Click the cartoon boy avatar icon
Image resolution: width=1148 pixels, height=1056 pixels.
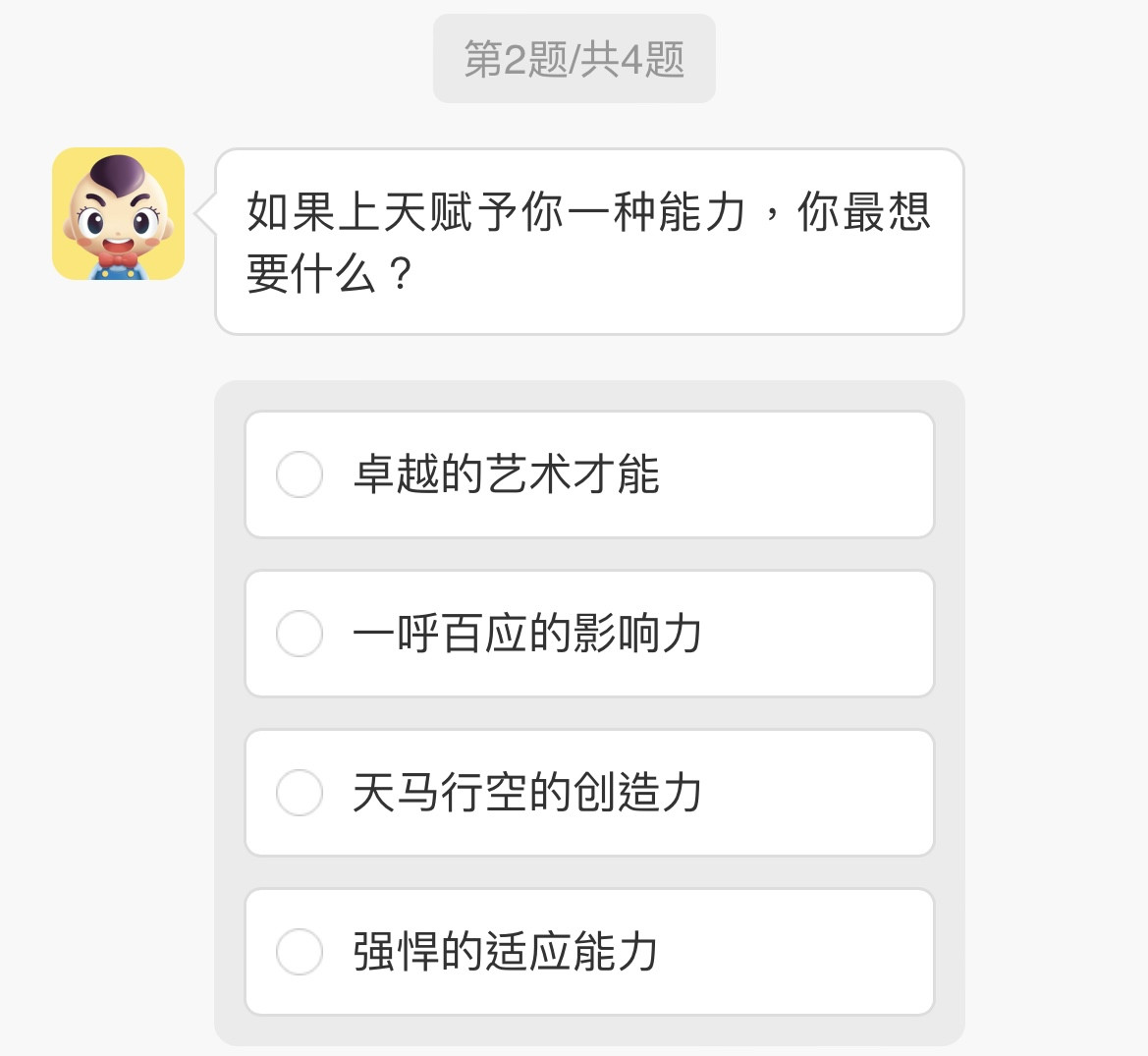click(x=118, y=213)
